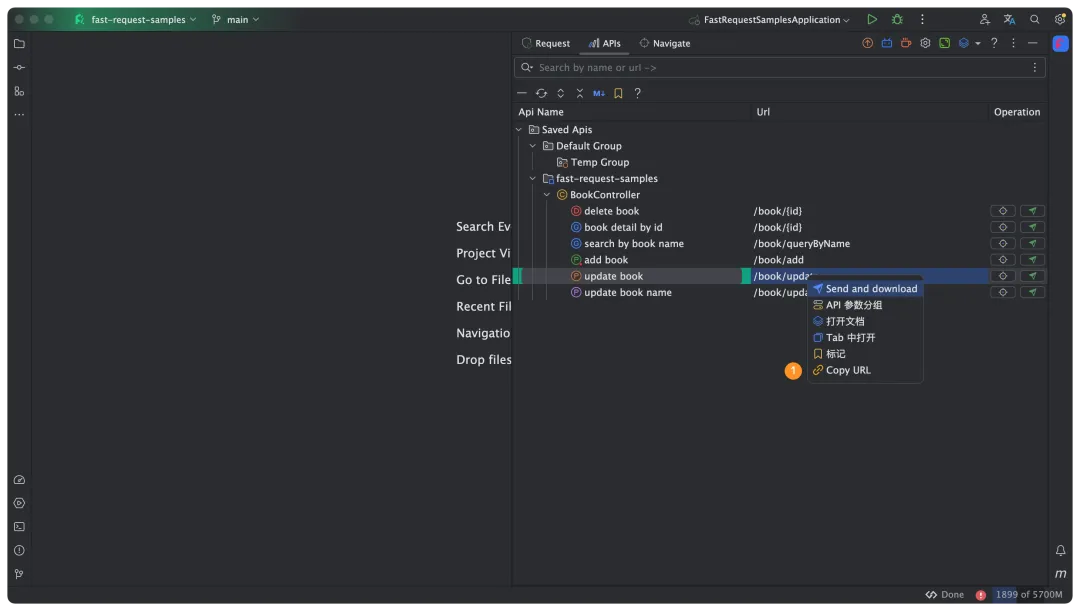Choose 标记 from context menu
Screen dimensions: 1080x611
pyautogui.click(x=865, y=354)
